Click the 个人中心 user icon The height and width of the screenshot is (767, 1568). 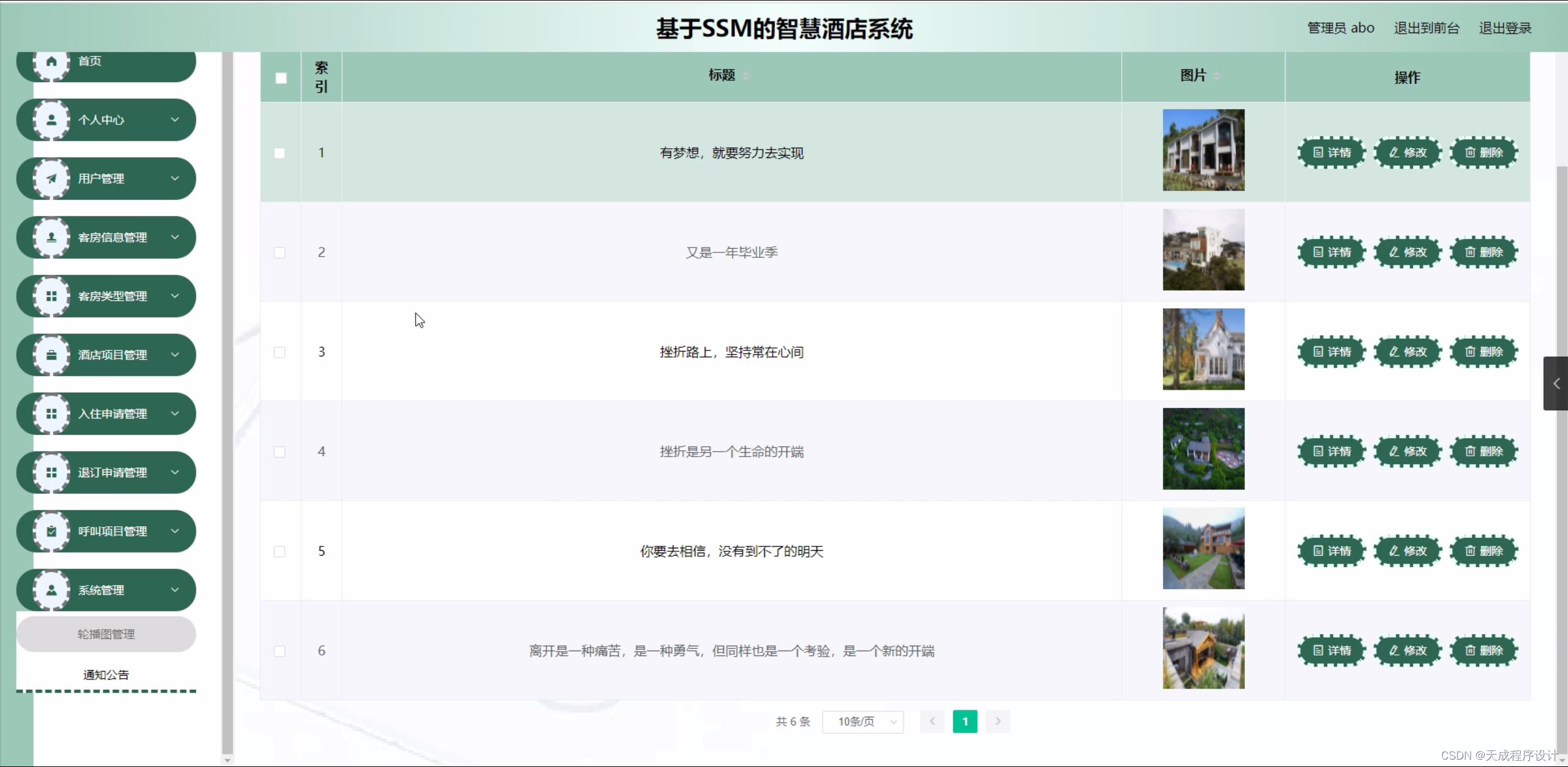51,119
